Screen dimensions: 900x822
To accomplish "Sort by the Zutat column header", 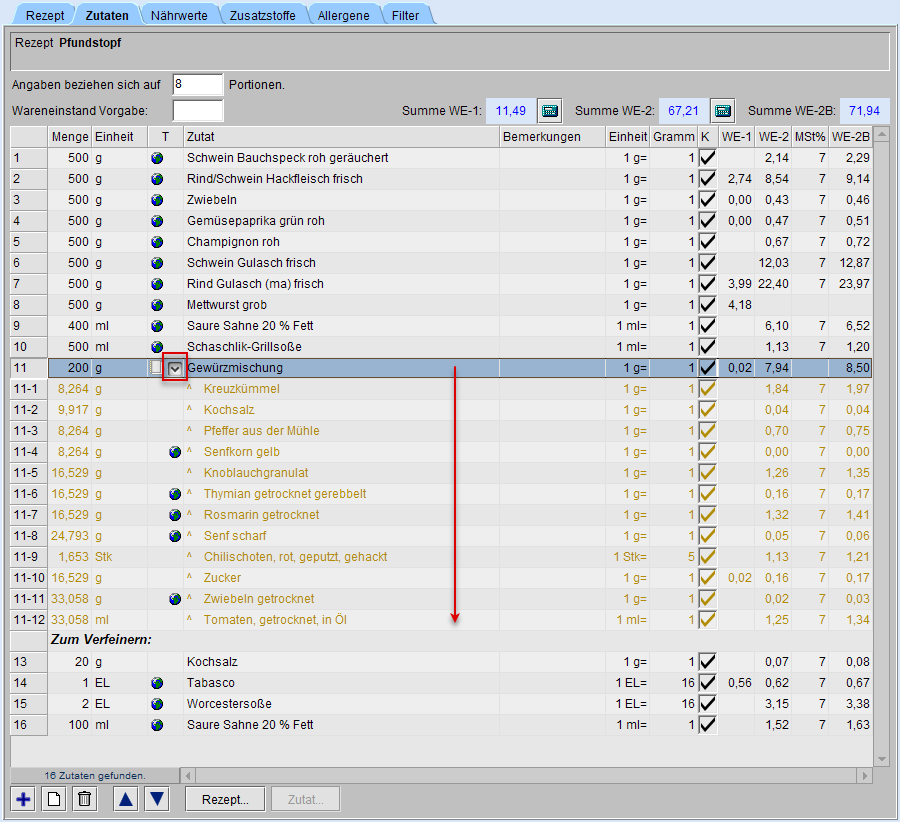I will point(340,137).
